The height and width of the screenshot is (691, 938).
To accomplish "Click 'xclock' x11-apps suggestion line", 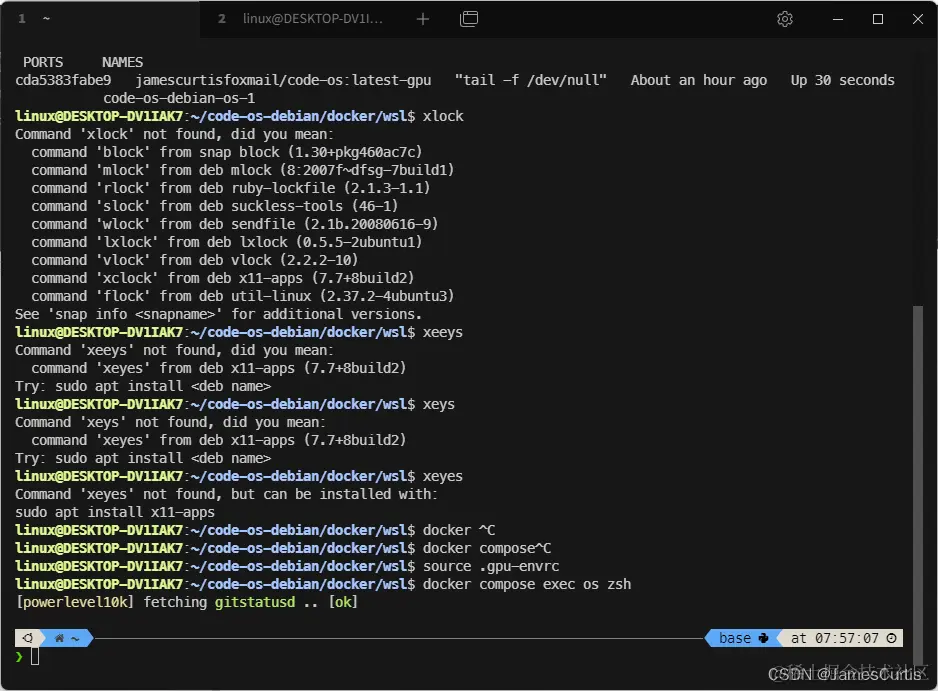I will pyautogui.click(x=223, y=278).
